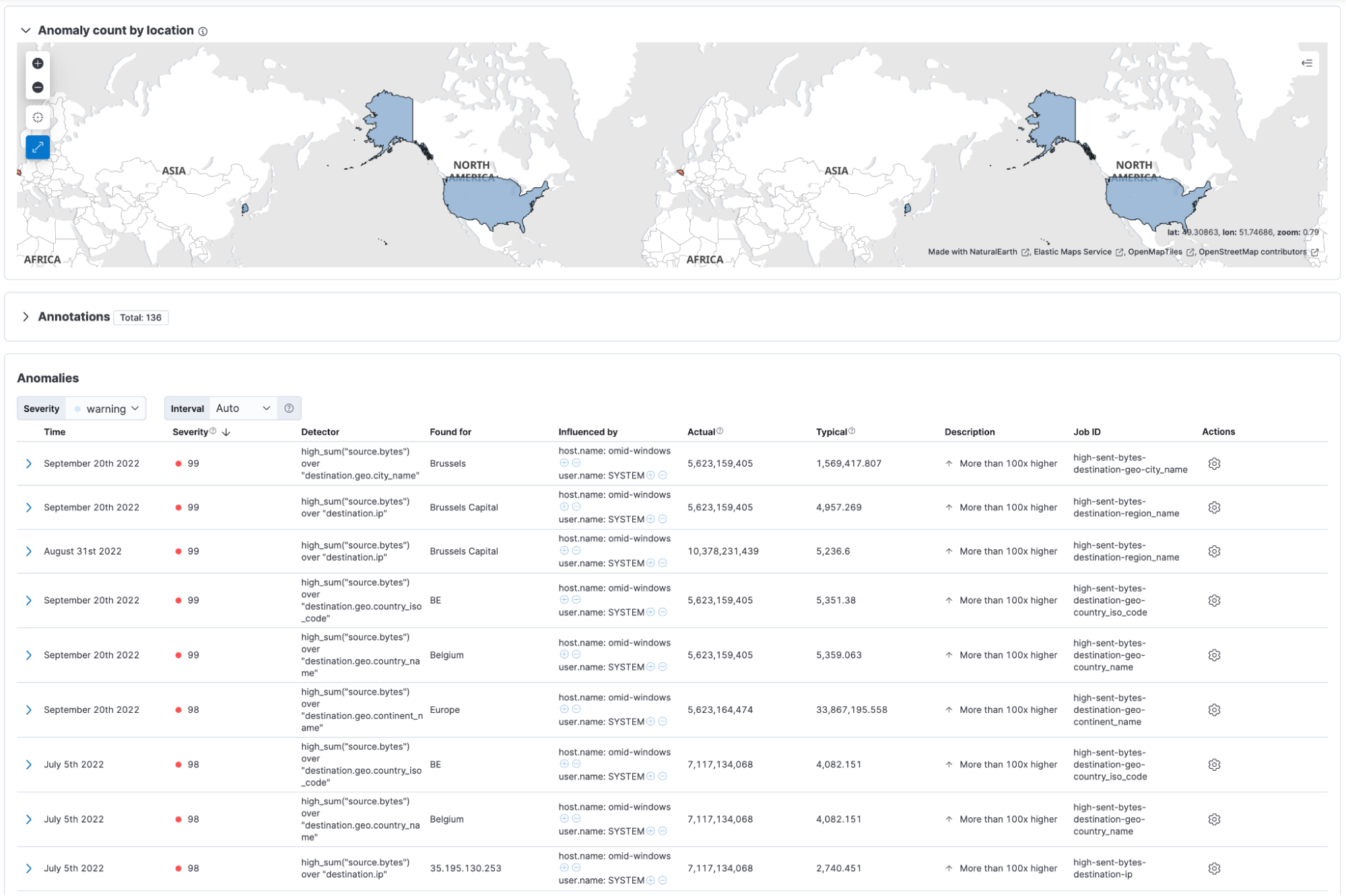The width and height of the screenshot is (1346, 896).
Task: Click the Found for column header
Action: [450, 432]
